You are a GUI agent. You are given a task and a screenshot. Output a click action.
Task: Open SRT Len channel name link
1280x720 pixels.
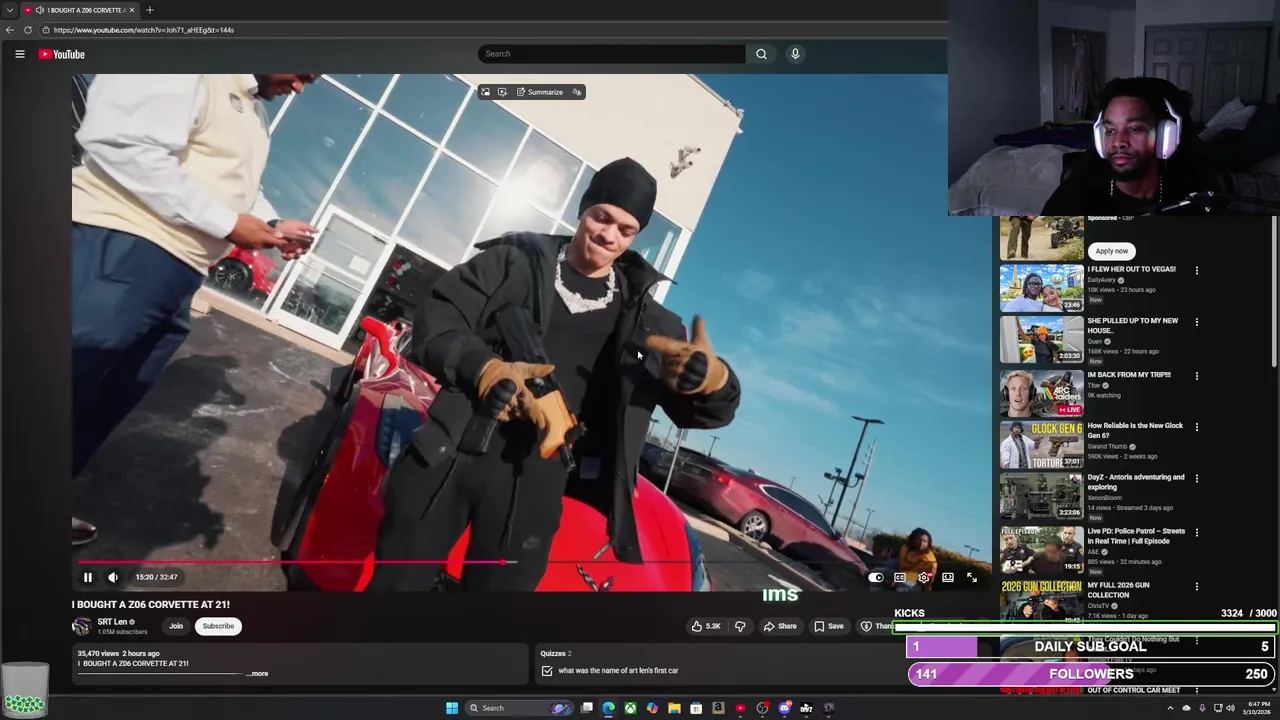coord(112,622)
